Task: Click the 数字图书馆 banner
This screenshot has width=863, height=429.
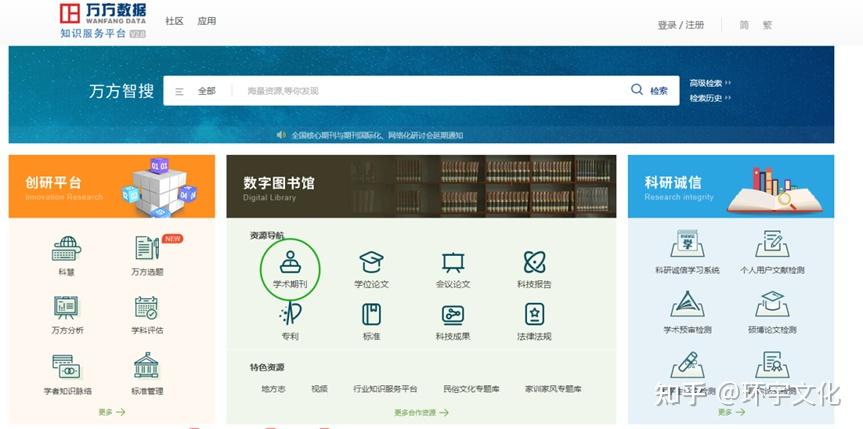Action: (x=421, y=186)
